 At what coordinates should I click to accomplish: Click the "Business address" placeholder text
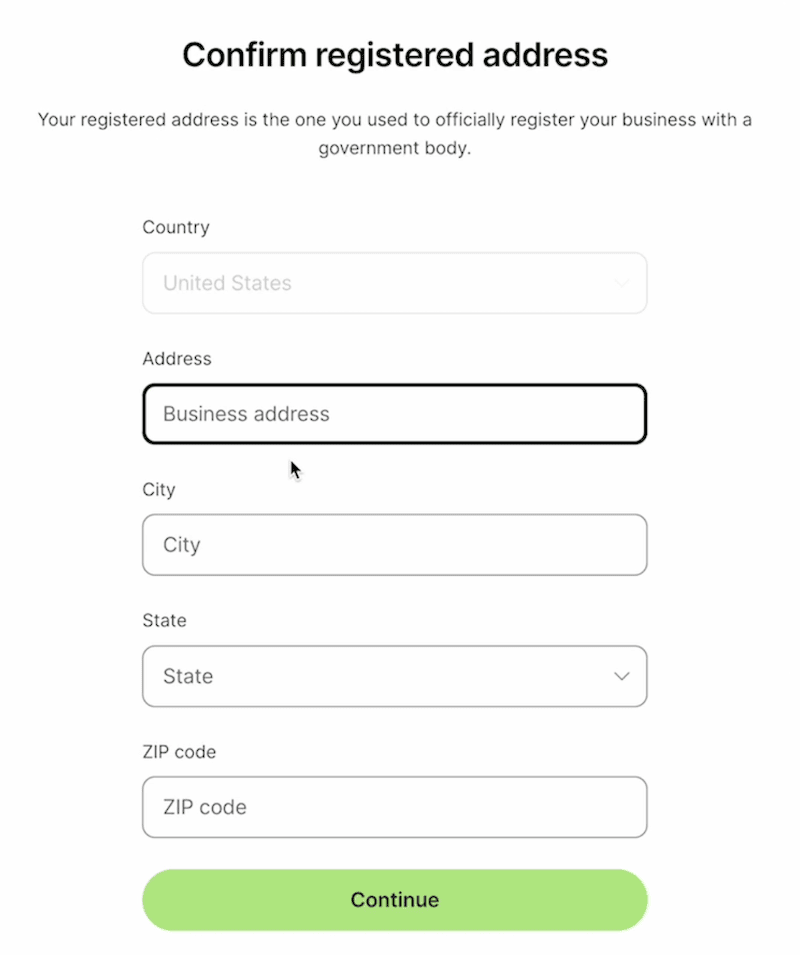(x=246, y=414)
